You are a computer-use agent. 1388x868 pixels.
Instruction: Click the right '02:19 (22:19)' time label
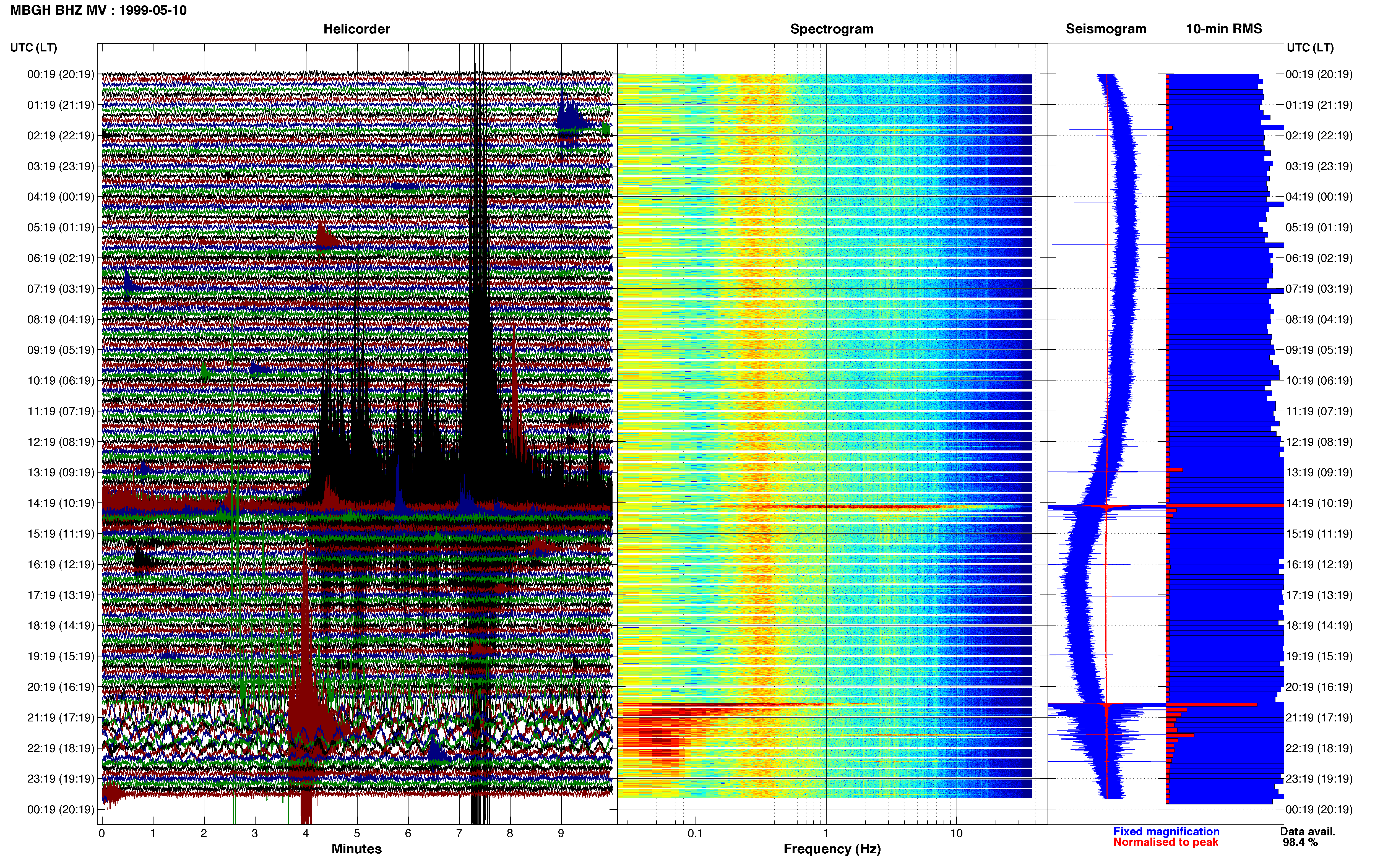coord(1319,135)
